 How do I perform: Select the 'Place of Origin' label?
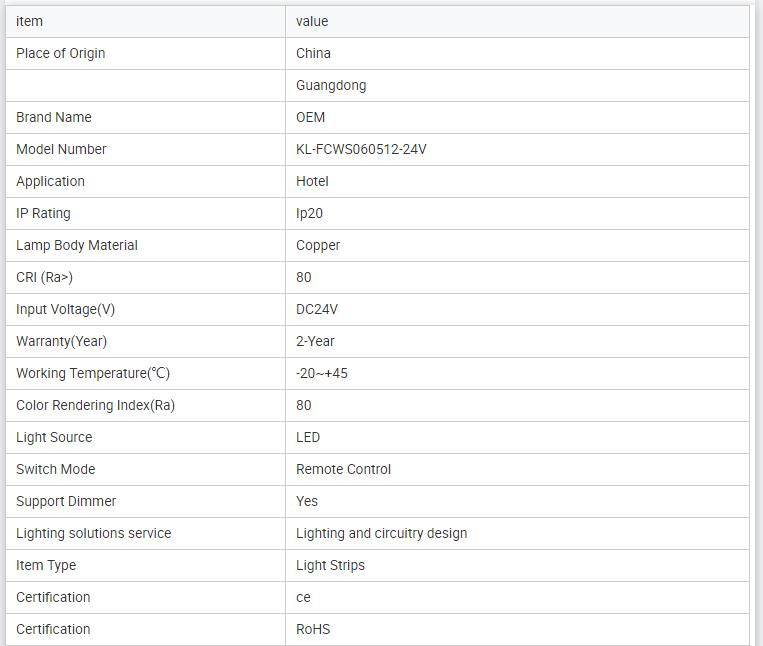[61, 53]
